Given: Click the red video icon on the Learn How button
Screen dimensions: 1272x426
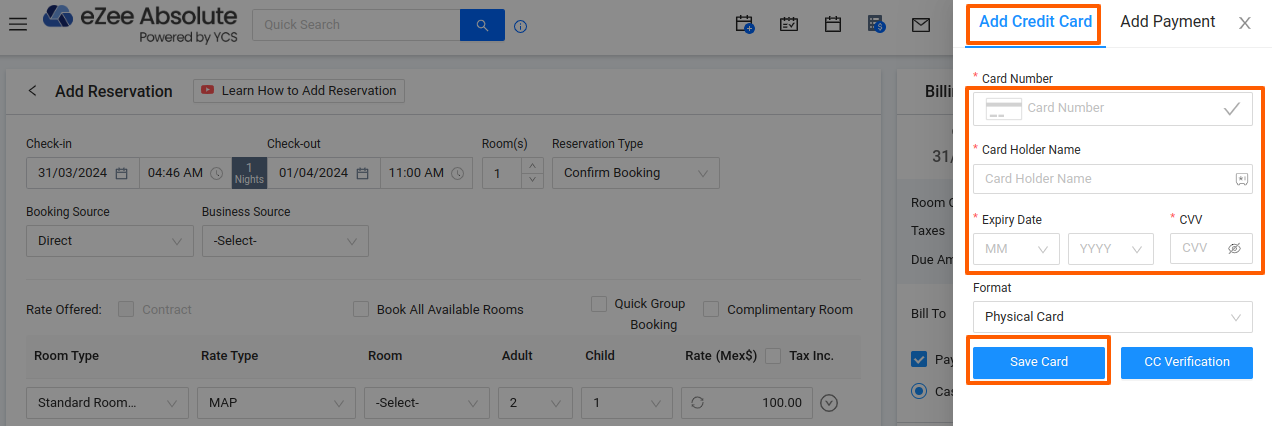Looking at the screenshot, I should coord(208,90).
